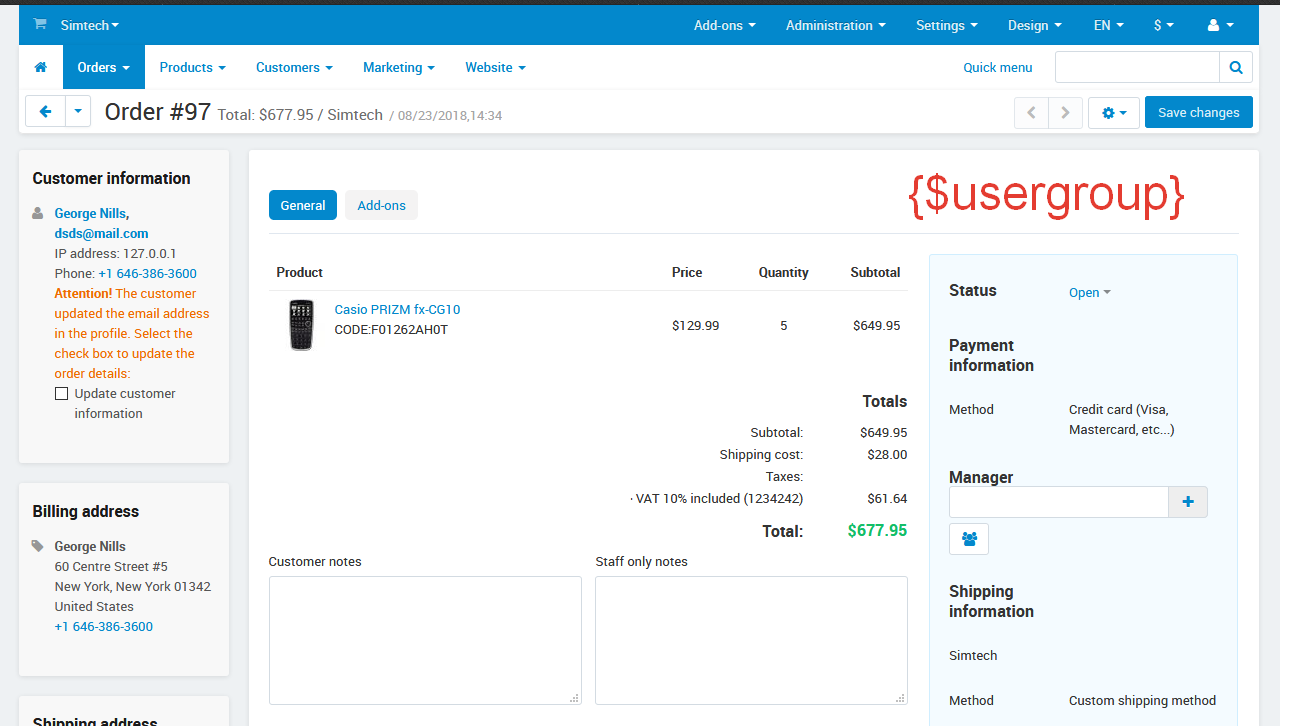Click the search magnifier icon
The width and height of the screenshot is (1299, 726).
click(x=1236, y=68)
